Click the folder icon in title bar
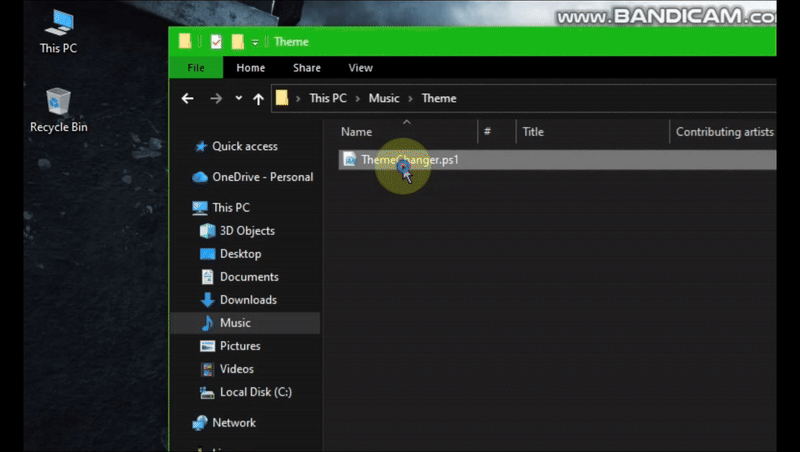The width and height of the screenshot is (800, 452). [185, 41]
